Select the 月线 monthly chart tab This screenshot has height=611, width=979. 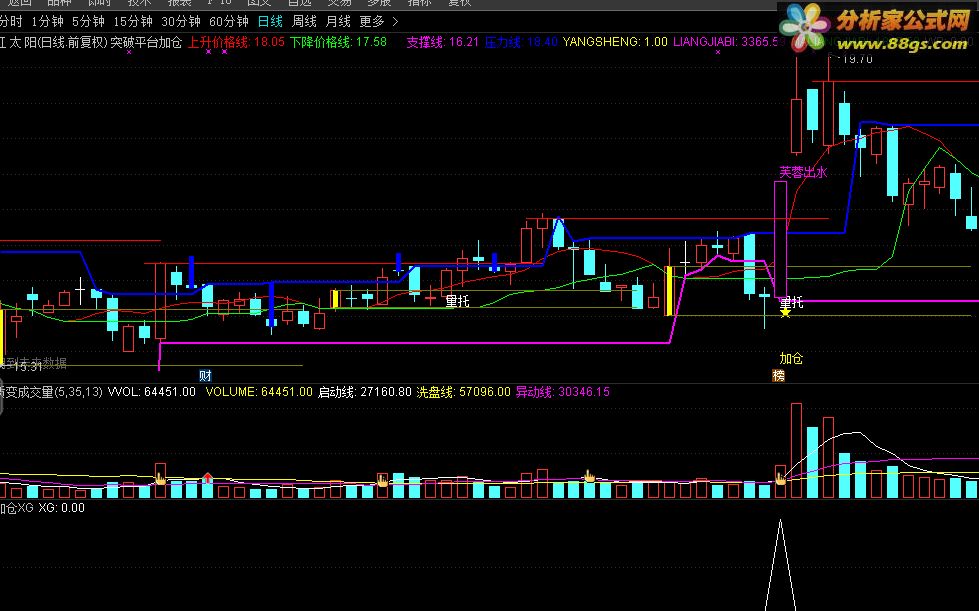[x=338, y=22]
